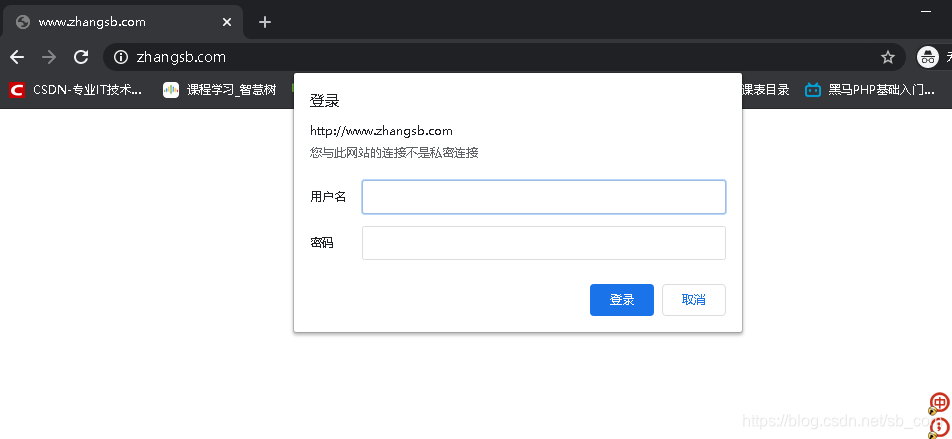Open site info icon in address bar
Viewport: 952px width, 439px height.
coord(121,57)
